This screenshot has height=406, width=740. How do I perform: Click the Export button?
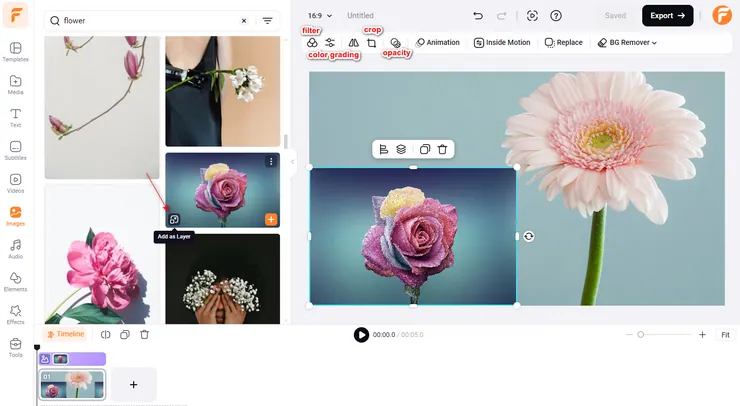[667, 16]
